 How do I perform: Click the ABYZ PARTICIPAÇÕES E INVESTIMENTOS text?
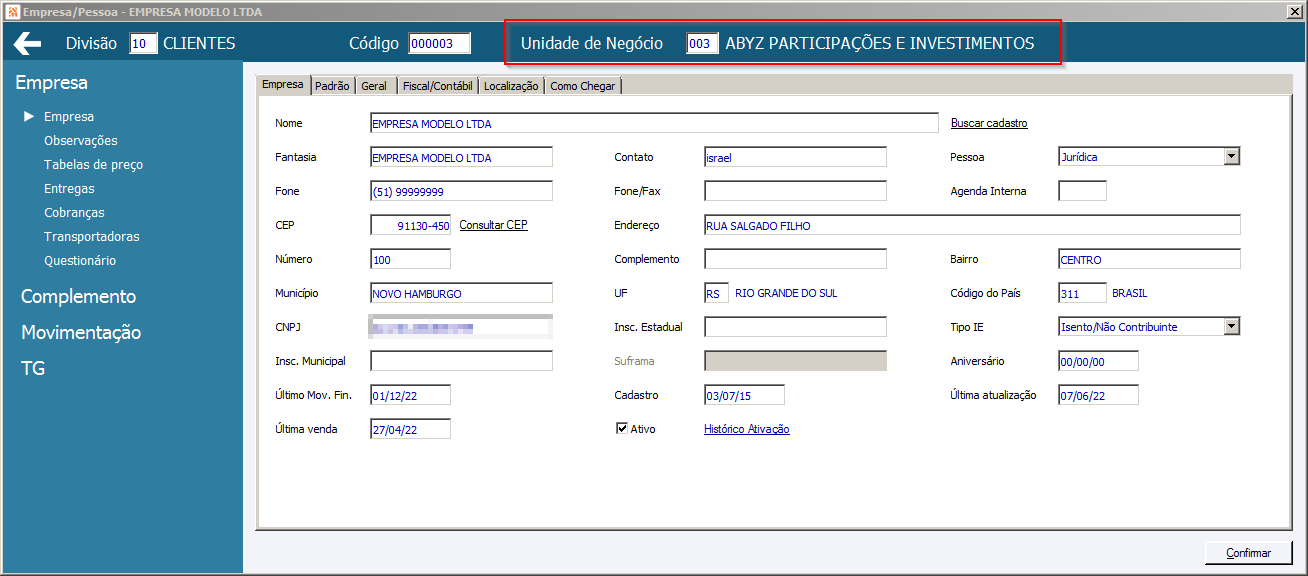pos(880,44)
